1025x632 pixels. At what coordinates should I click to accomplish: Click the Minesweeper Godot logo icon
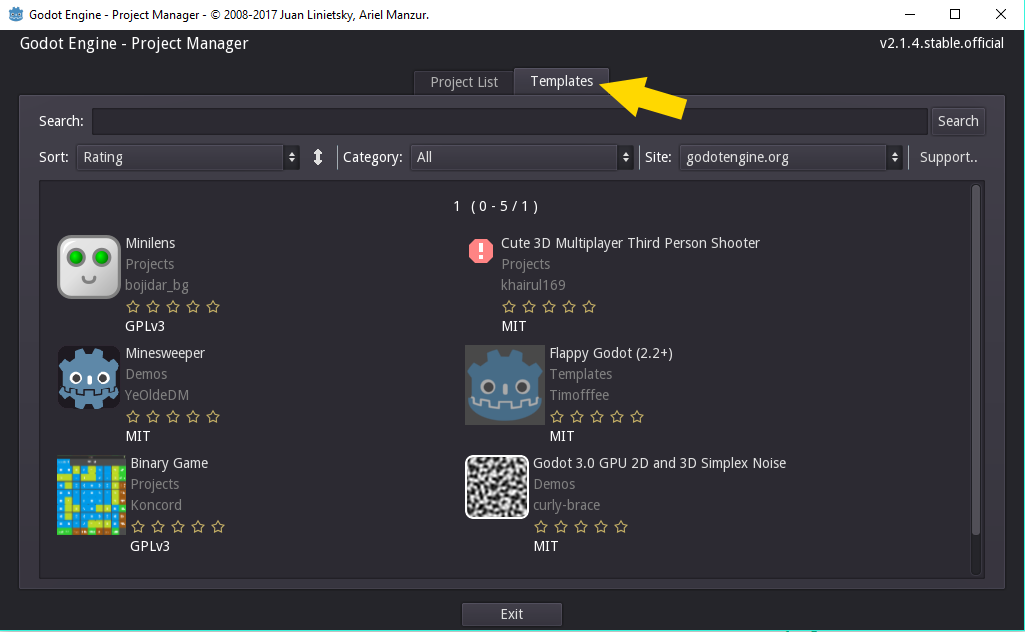point(89,378)
